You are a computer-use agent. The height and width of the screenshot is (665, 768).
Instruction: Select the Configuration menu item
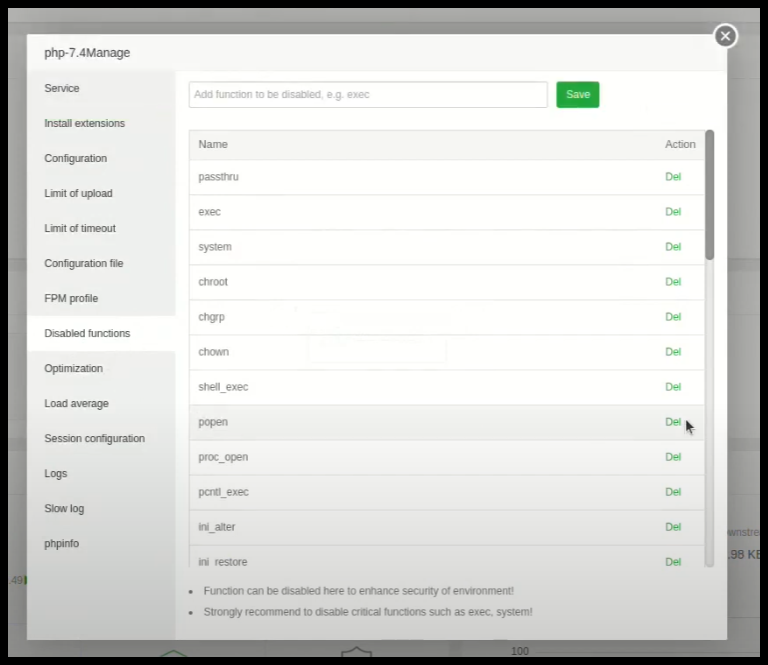coord(76,158)
